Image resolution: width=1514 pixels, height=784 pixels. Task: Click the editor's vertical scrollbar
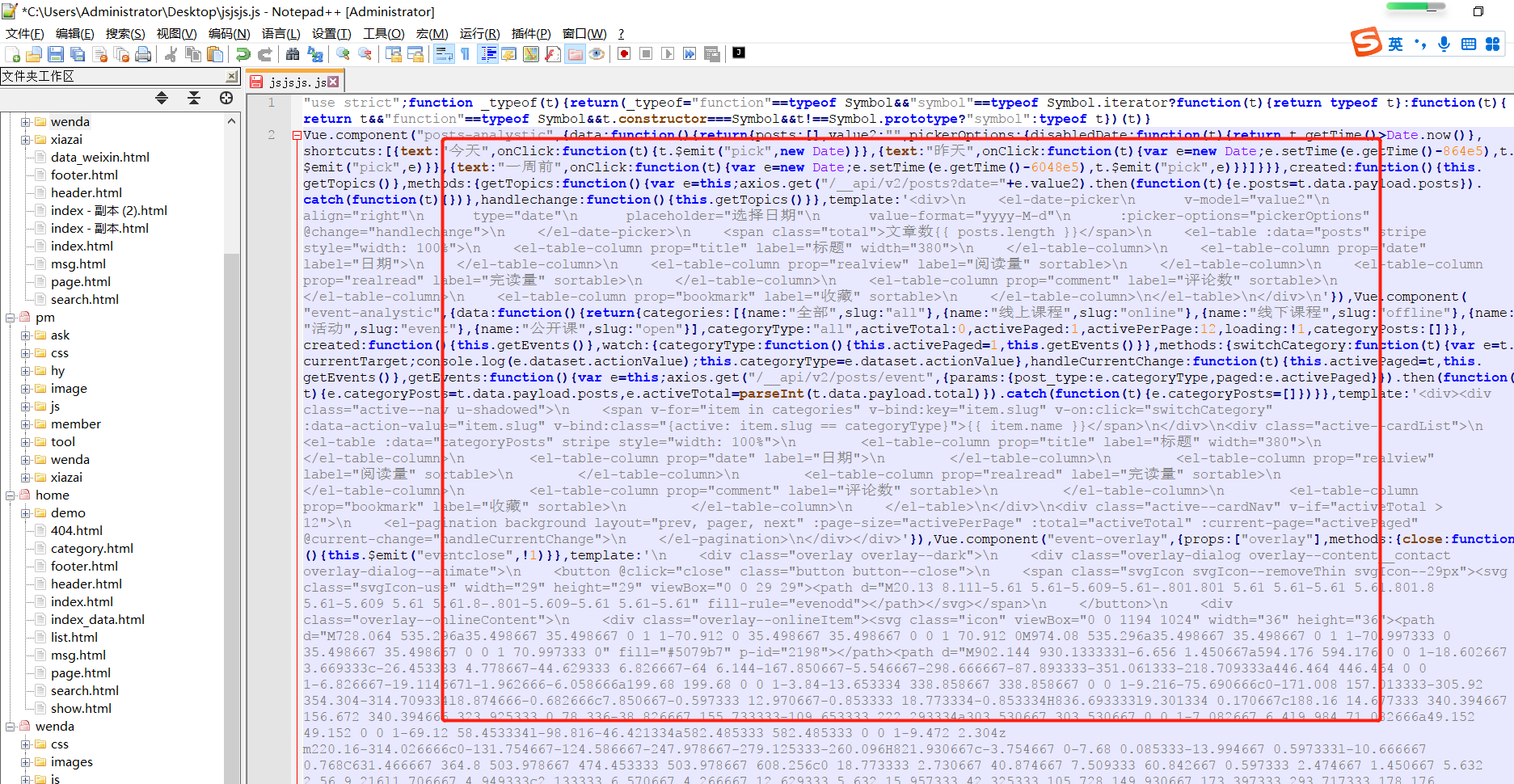1508,404
